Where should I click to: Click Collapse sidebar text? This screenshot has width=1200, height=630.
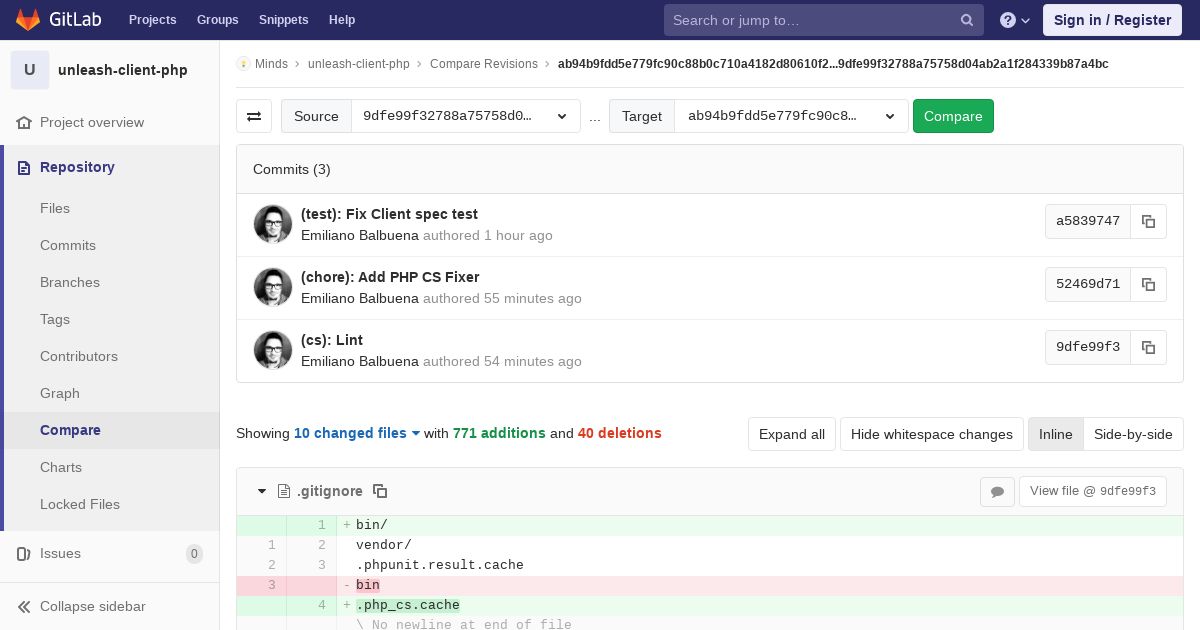pos(93,606)
